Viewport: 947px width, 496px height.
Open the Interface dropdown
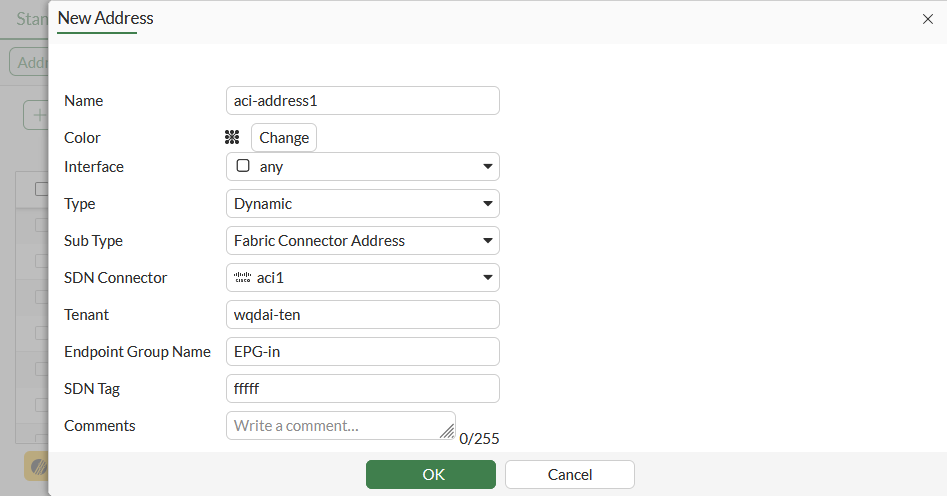pyautogui.click(x=488, y=167)
